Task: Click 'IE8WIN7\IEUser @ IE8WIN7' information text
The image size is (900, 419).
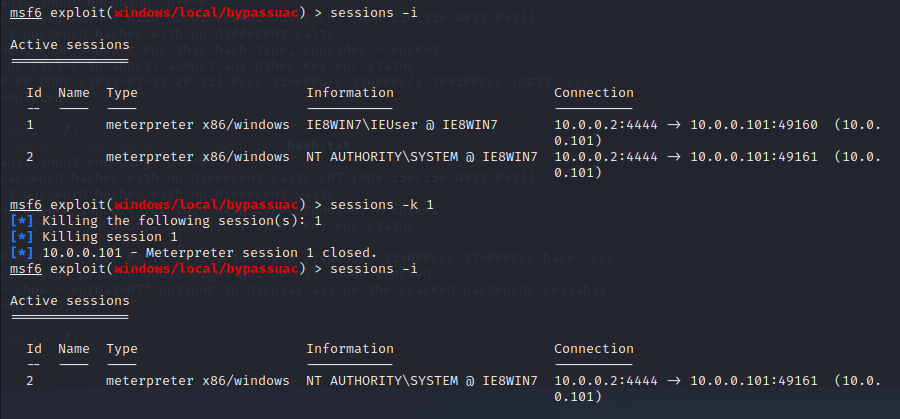Action: coord(402,125)
